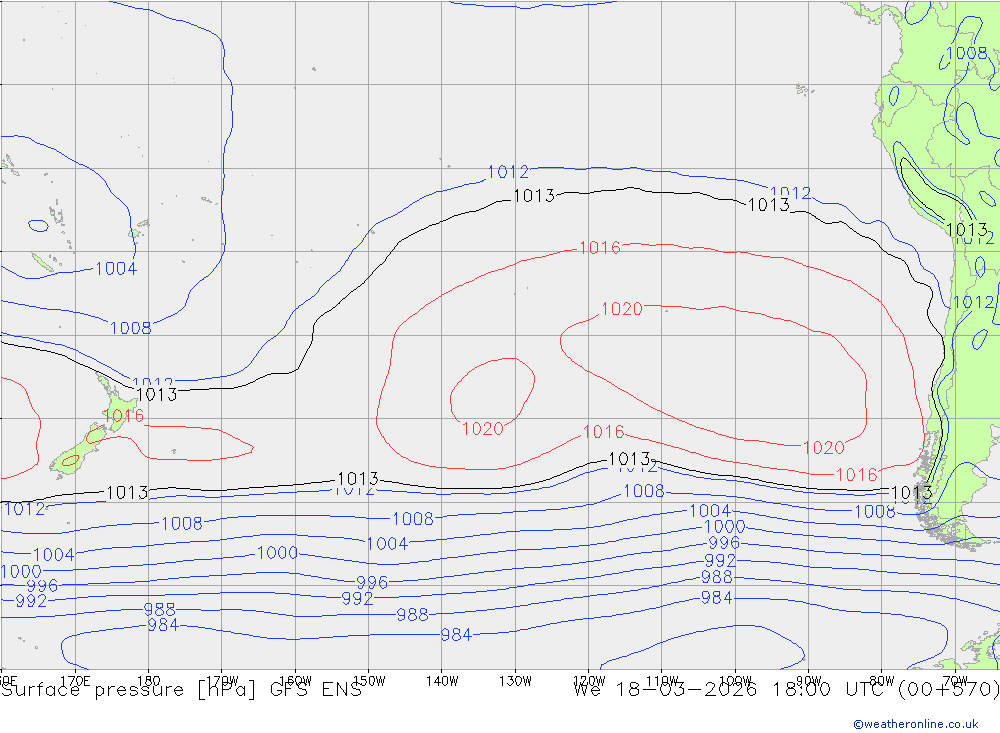Click the 150W longitude label
The height and width of the screenshot is (733, 1000).
369,681
